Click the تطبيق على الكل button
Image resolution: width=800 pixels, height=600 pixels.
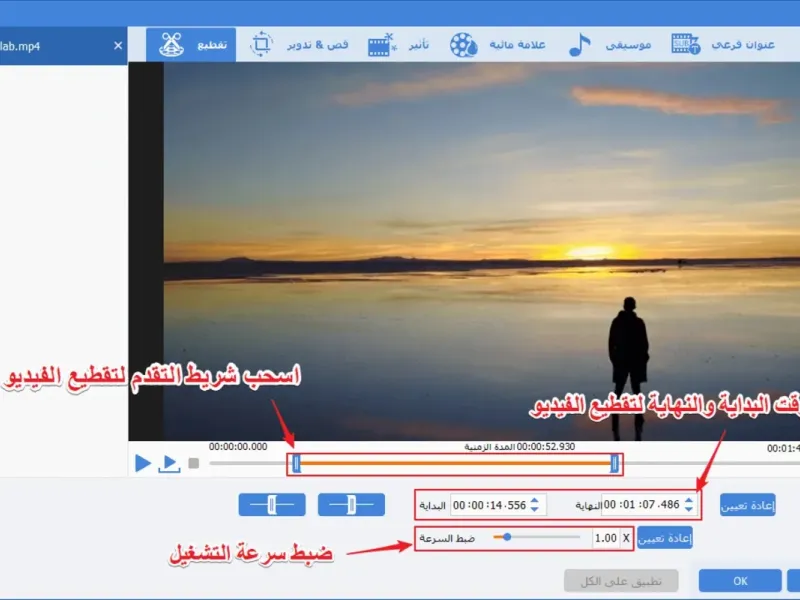point(621,581)
